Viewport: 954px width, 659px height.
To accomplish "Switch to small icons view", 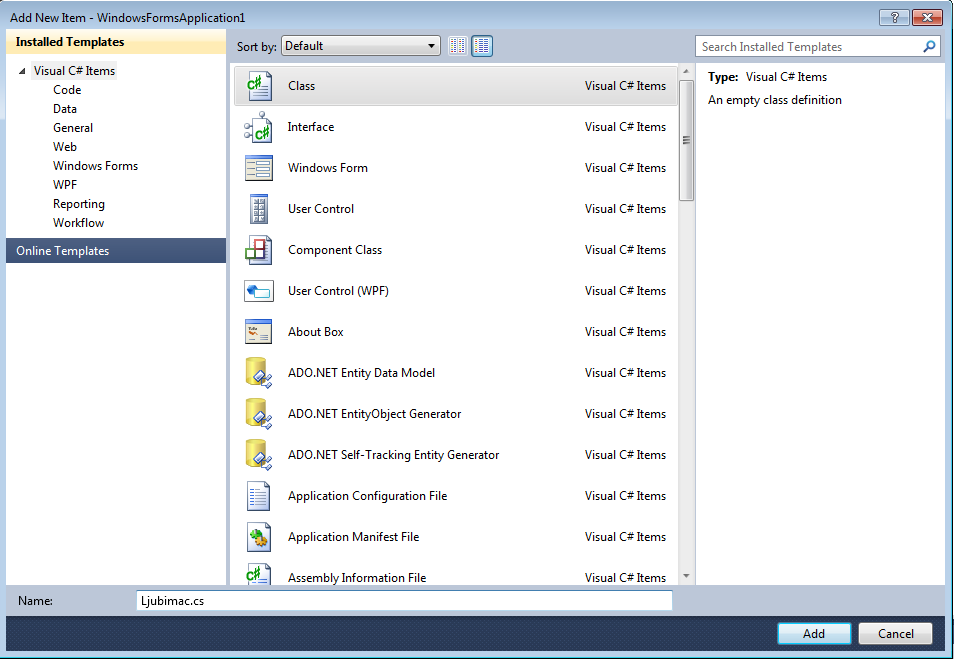I will 458,46.
